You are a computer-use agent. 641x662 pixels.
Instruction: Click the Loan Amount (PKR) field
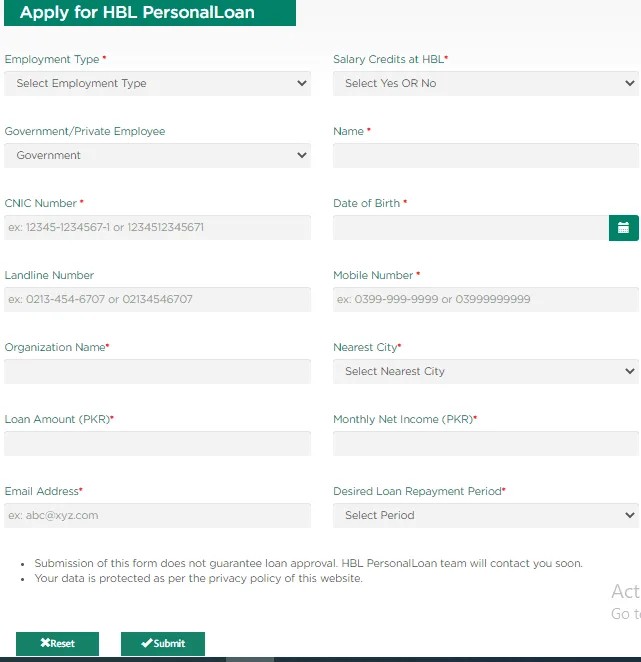(x=158, y=443)
